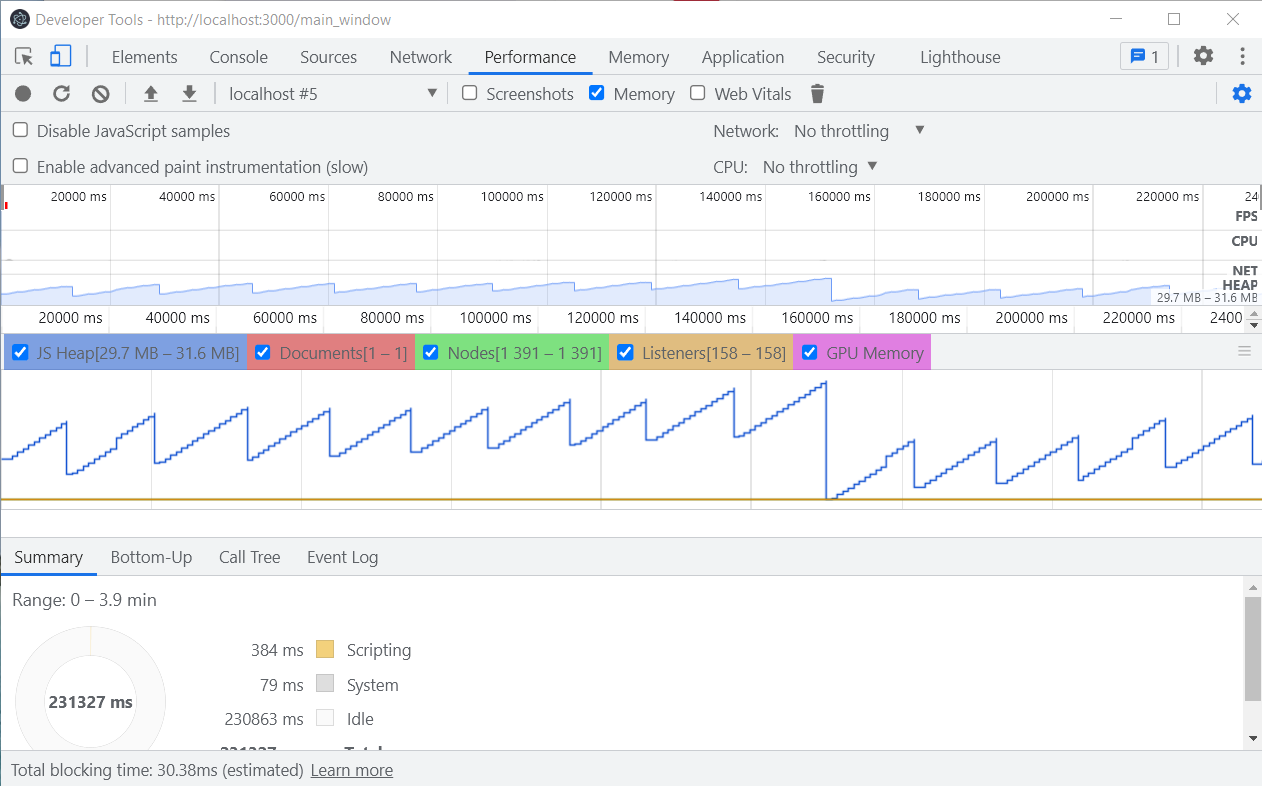Screen dimensions: 1262x786
Task: Open the DevTools issues notification bubble
Action: tap(1143, 57)
